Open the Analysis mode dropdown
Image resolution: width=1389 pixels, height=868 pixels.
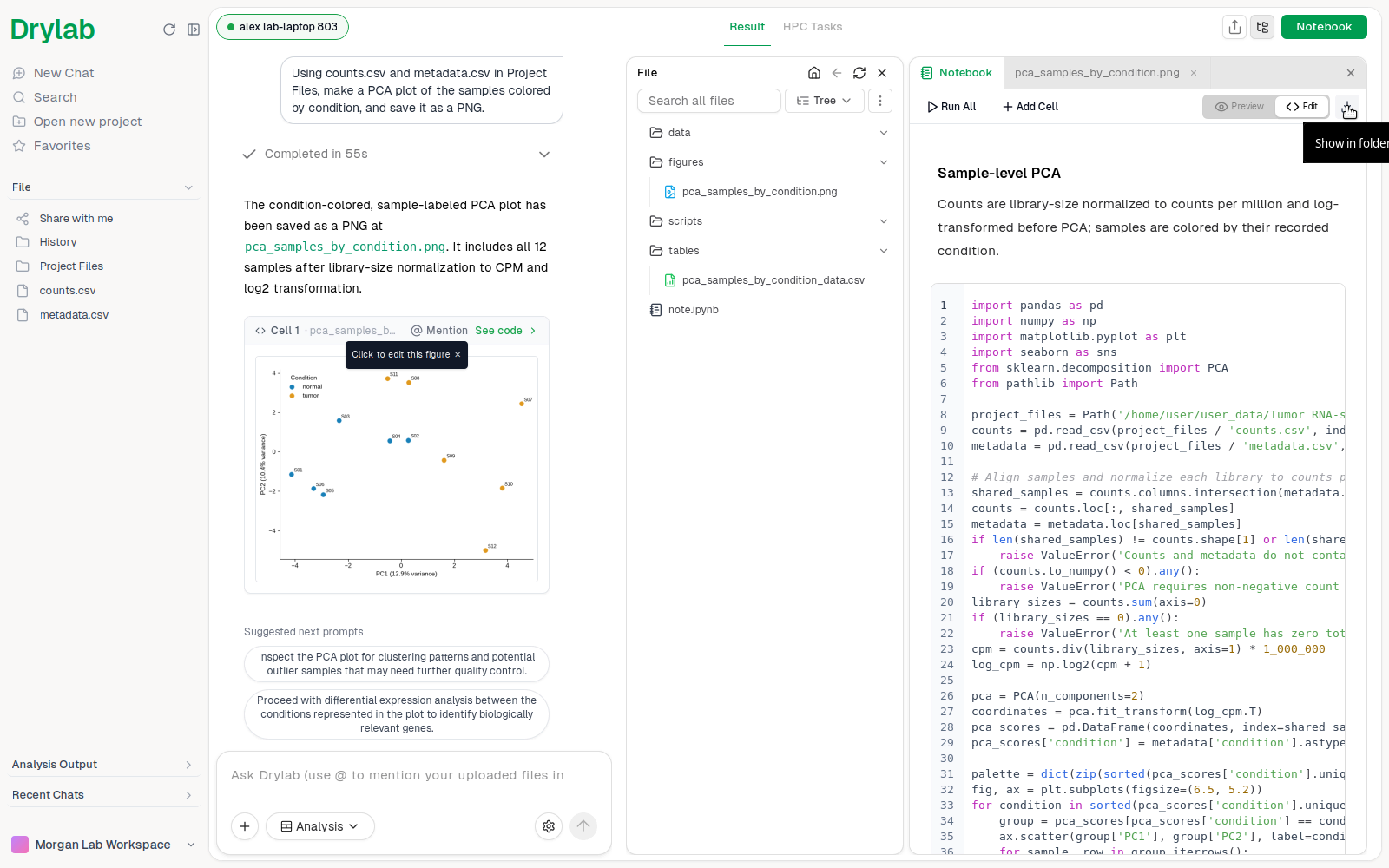pos(319,826)
